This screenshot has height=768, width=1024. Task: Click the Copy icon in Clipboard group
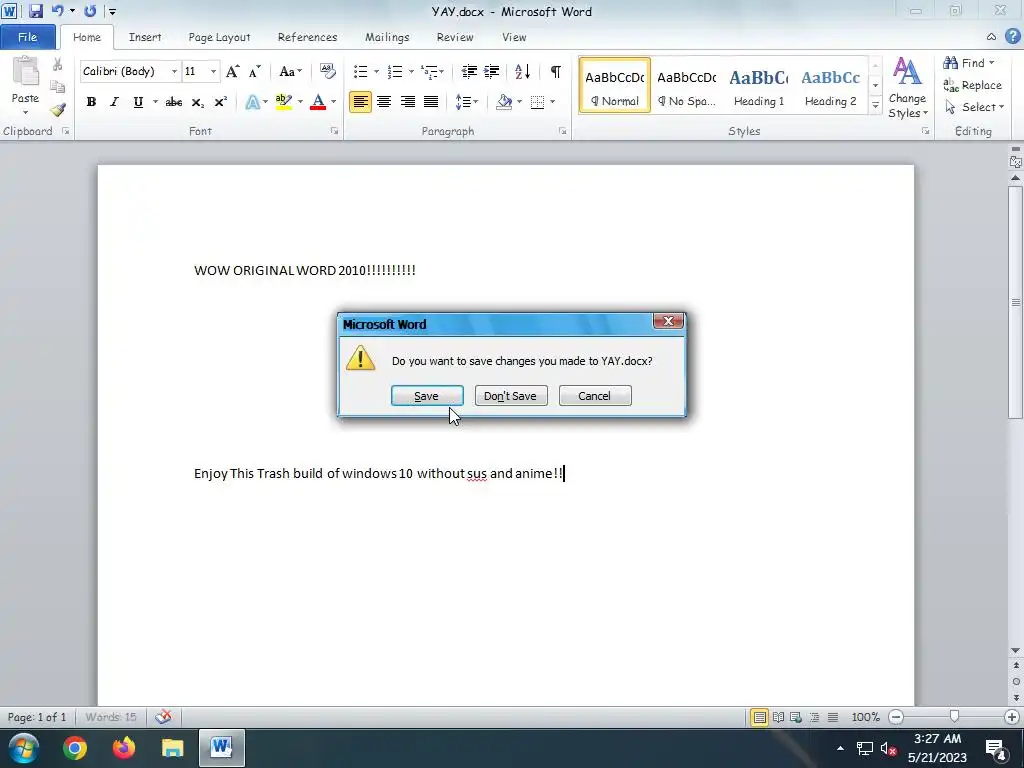[x=57, y=87]
